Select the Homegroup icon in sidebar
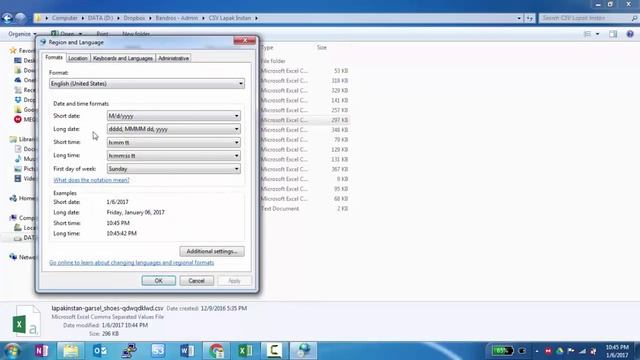 13,198
